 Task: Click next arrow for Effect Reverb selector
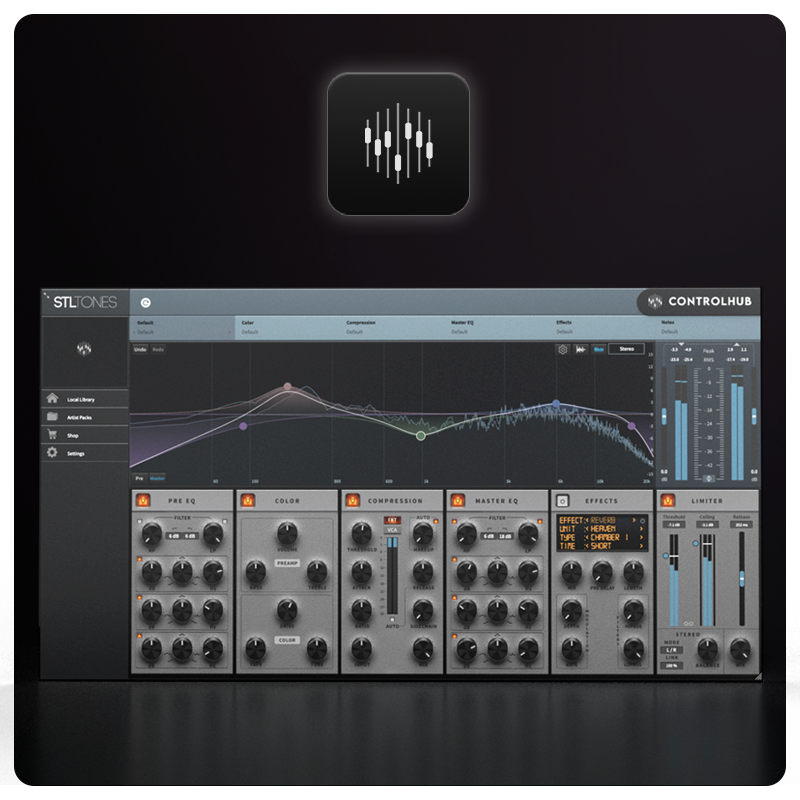(640, 520)
